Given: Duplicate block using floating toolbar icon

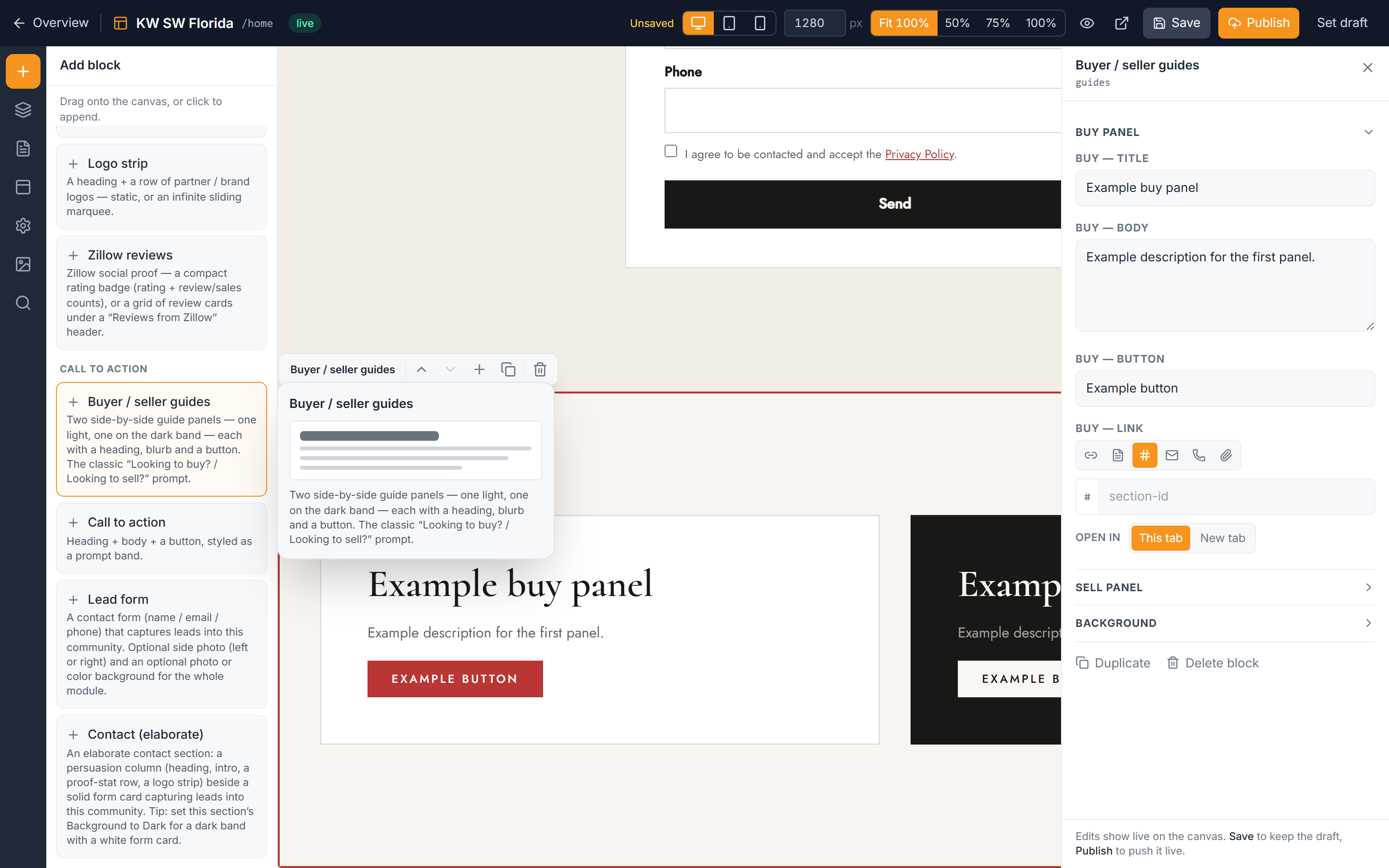Looking at the screenshot, I should pyautogui.click(x=508, y=370).
